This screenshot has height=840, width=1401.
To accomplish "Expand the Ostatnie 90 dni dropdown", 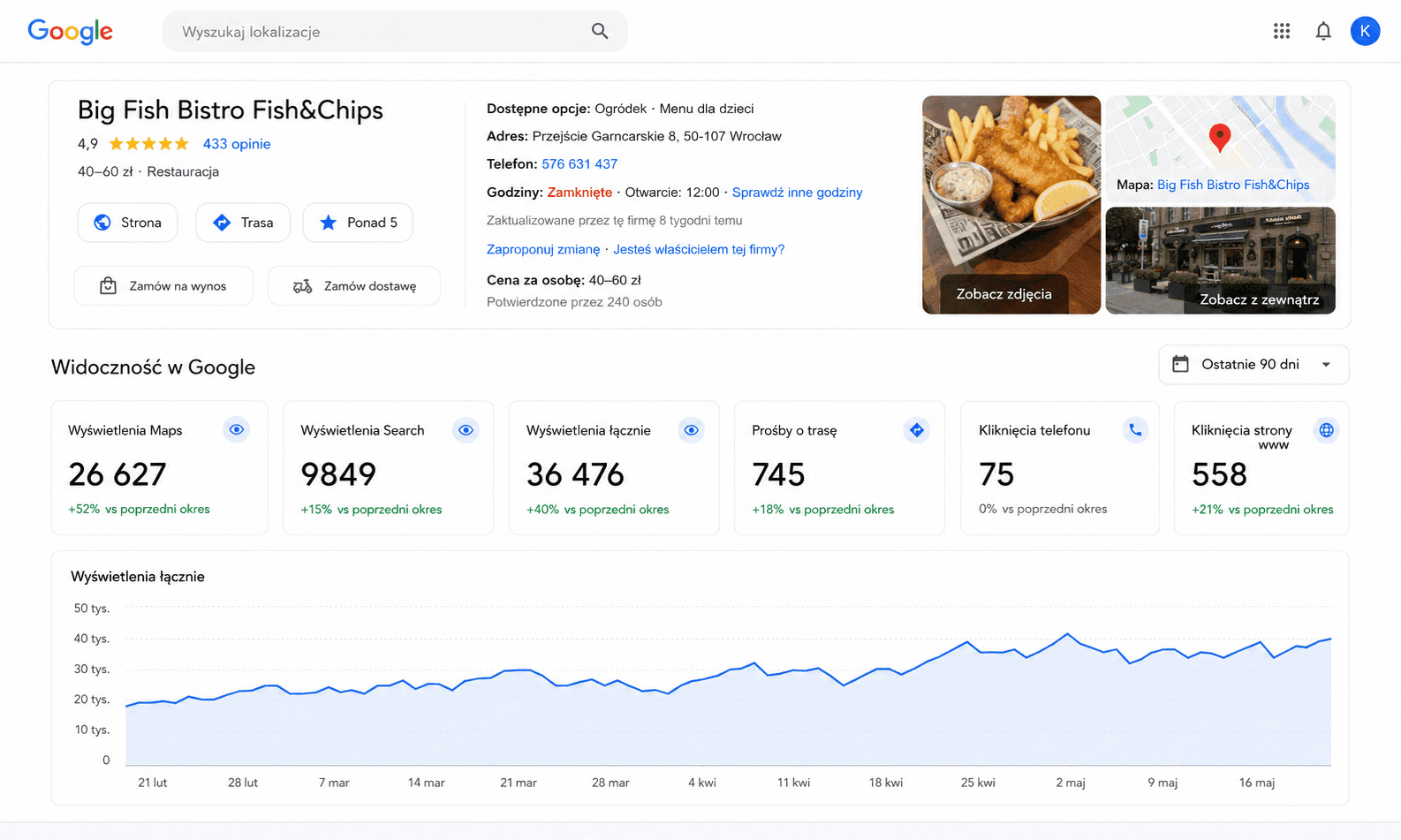I will click(1253, 365).
